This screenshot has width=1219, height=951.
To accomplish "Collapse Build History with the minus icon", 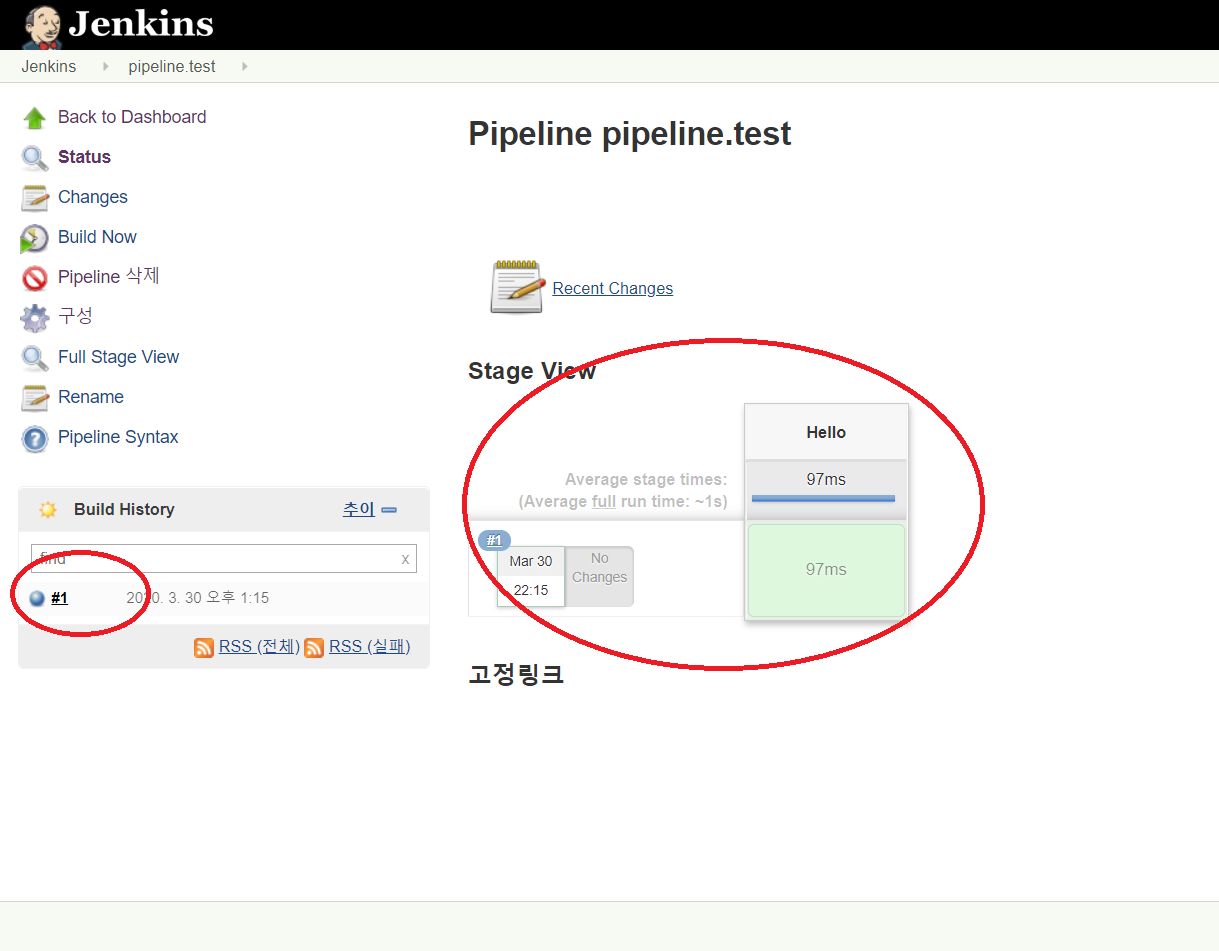I will tap(389, 510).
